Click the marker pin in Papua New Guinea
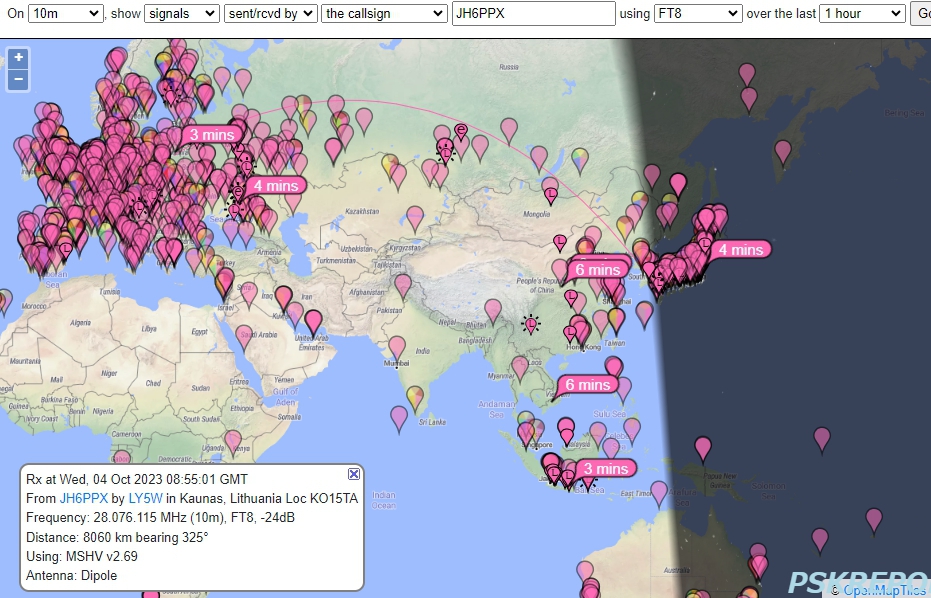 (x=703, y=448)
